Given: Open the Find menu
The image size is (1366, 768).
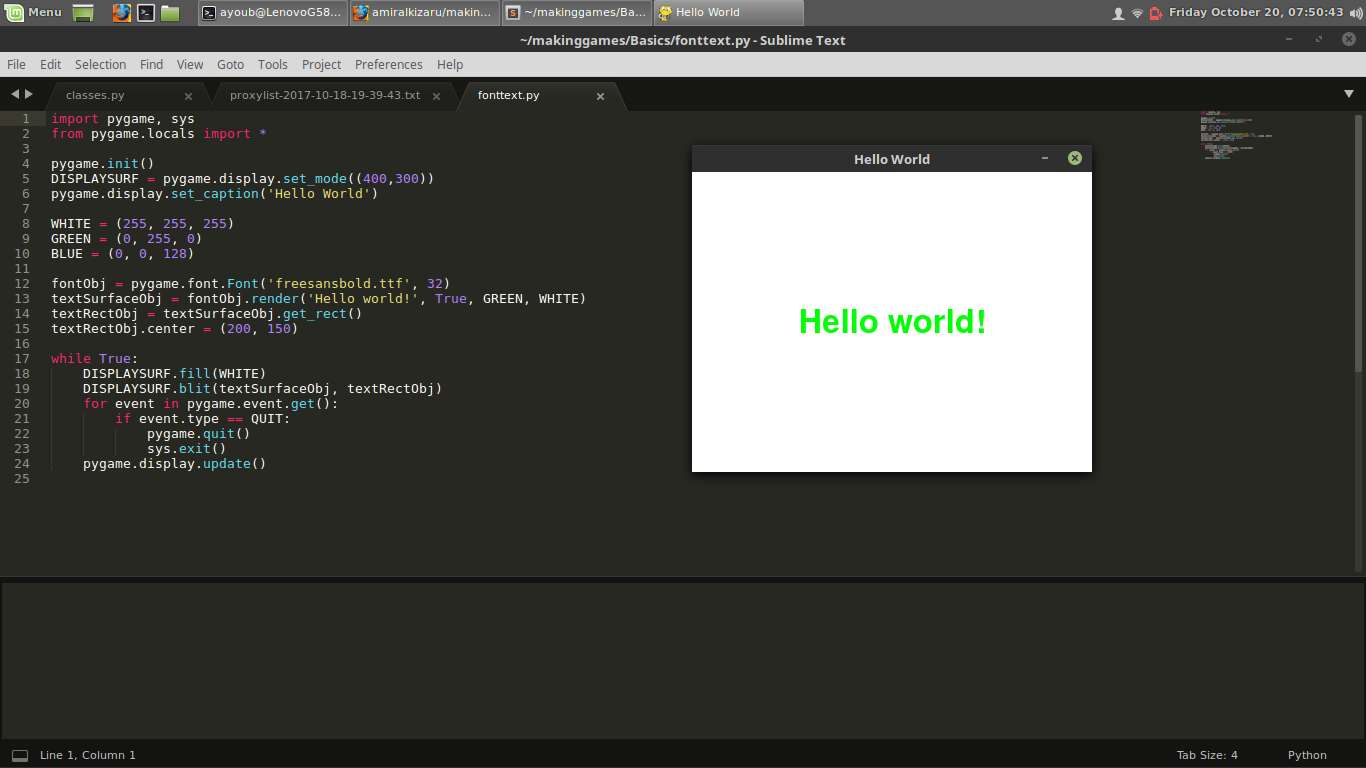Looking at the screenshot, I should tap(151, 64).
